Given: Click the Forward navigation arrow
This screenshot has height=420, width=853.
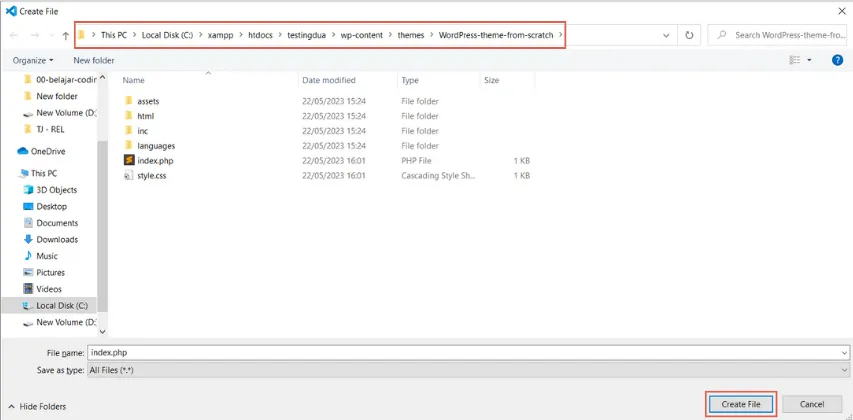Looking at the screenshot, I should coord(35,35).
